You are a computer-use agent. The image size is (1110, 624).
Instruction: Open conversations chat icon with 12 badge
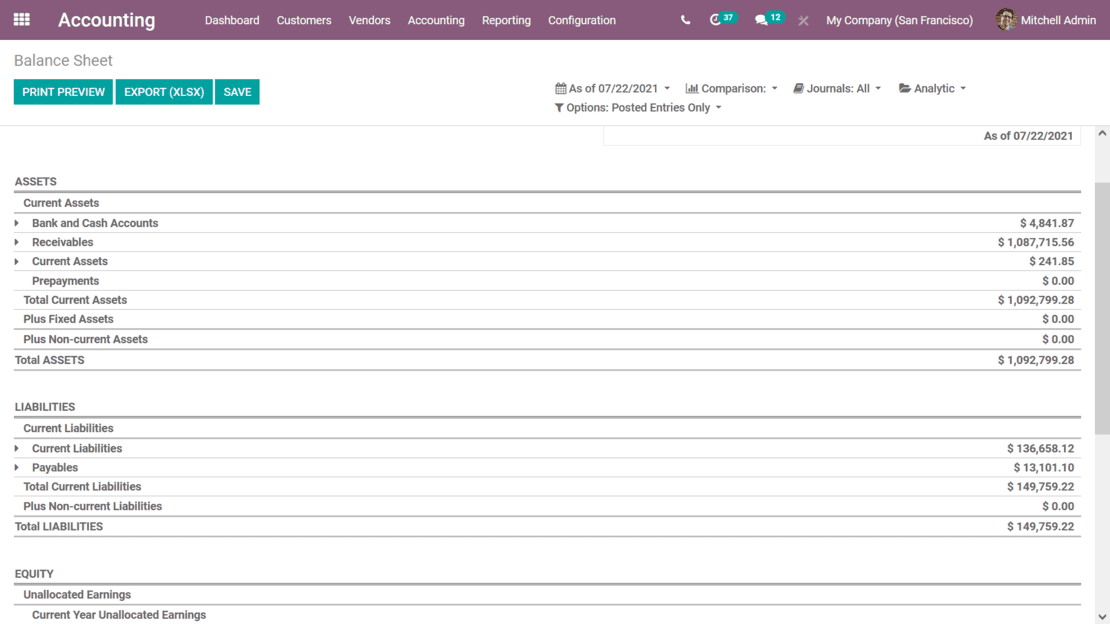pos(762,20)
